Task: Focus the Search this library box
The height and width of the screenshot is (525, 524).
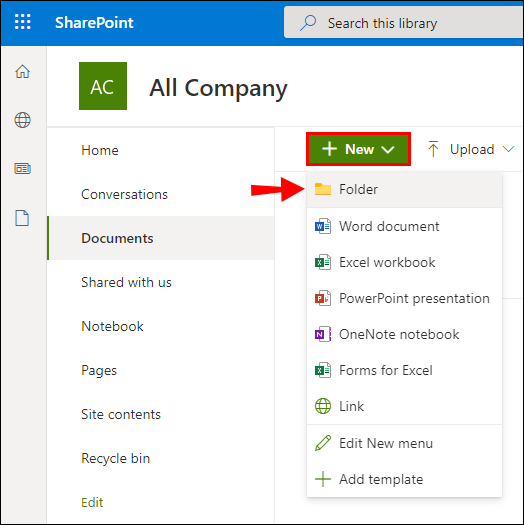Action: 403,22
